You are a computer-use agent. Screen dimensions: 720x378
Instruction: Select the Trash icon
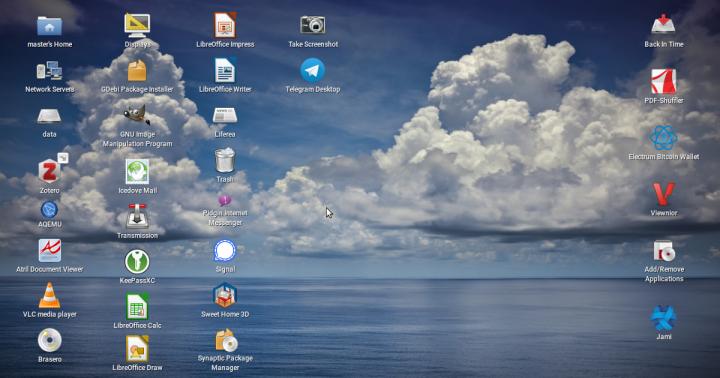point(225,160)
